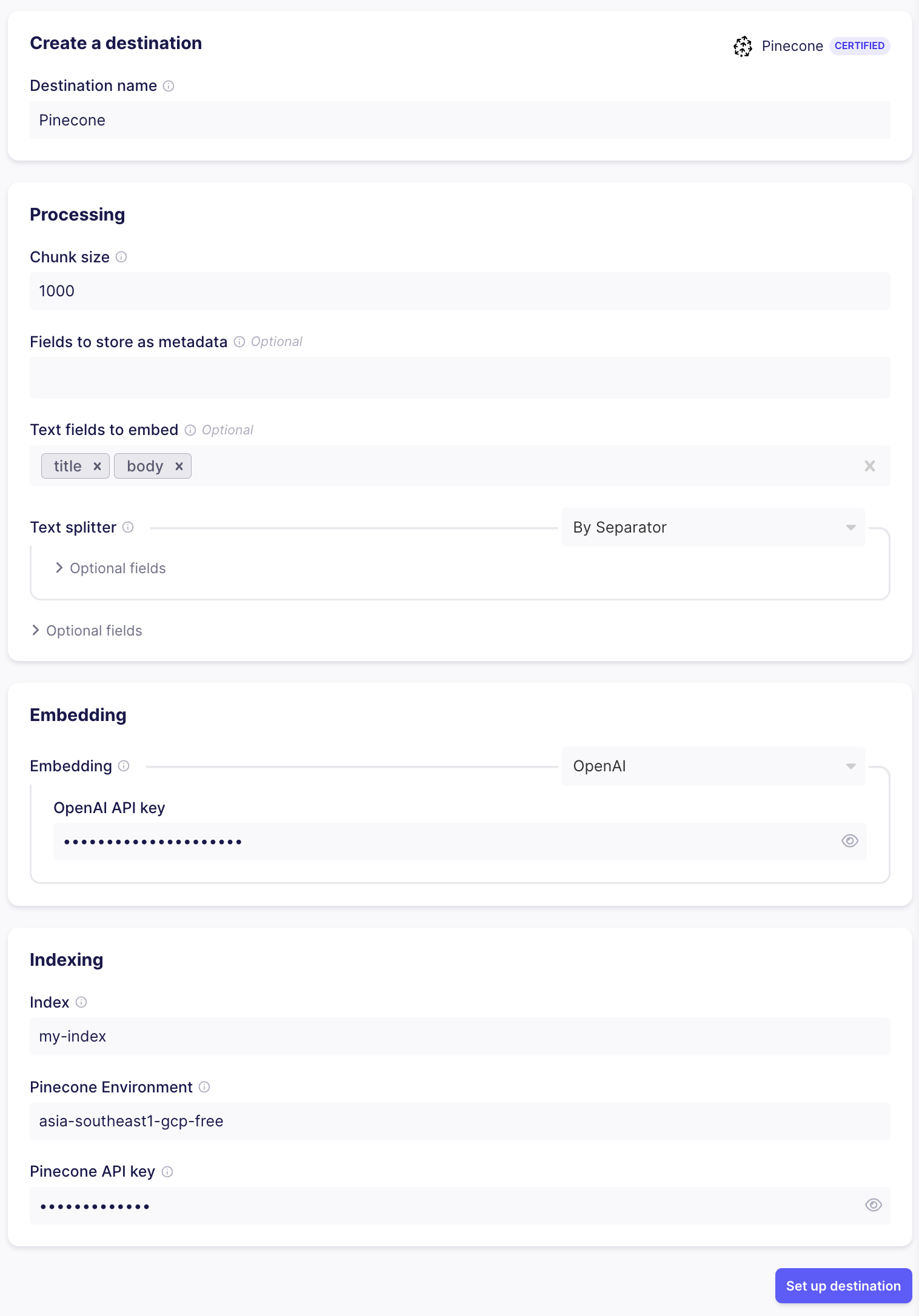Click the Embedding info icon
Viewport: 919px width, 1316px height.
tap(123, 766)
